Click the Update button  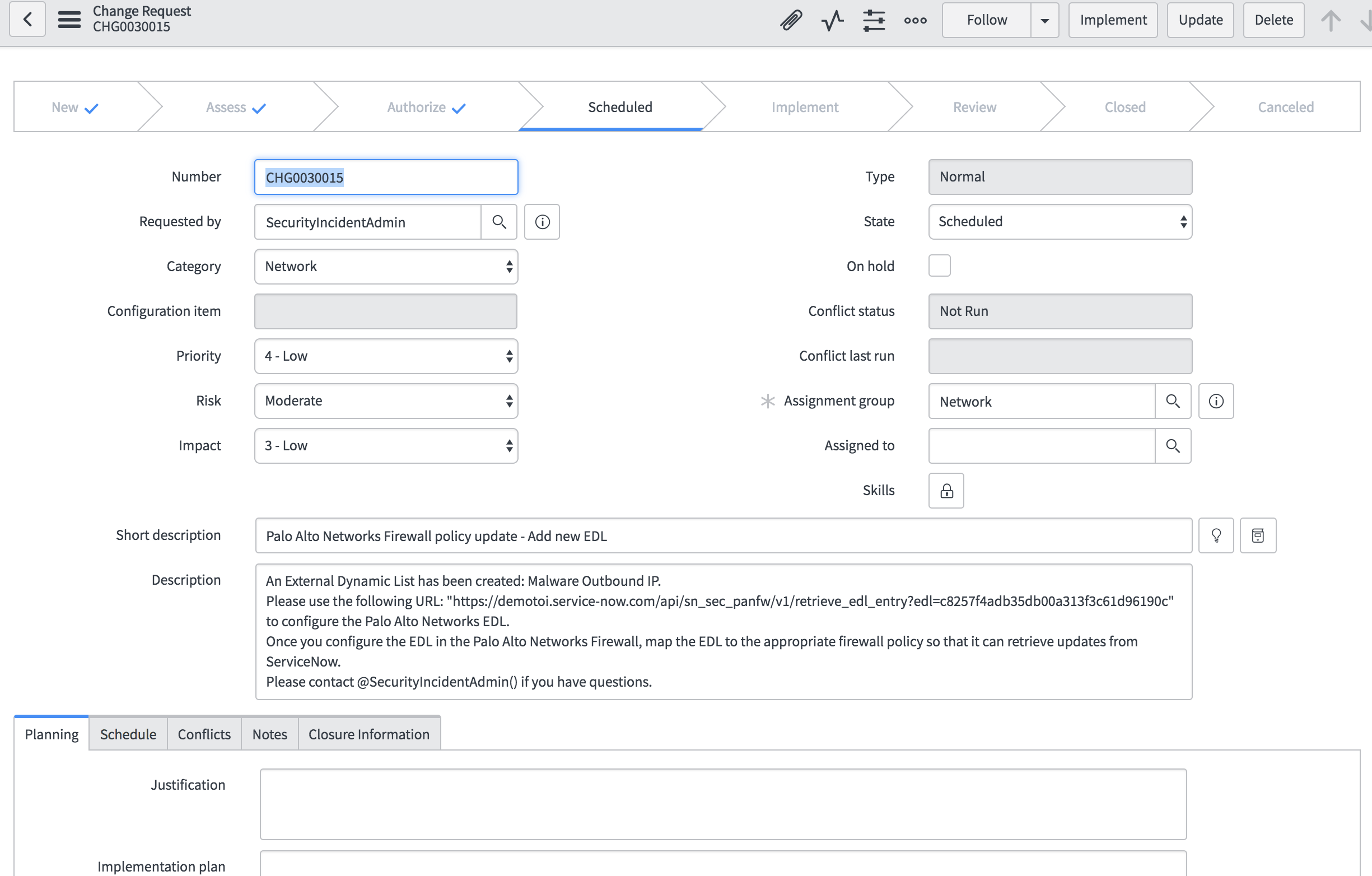click(x=1201, y=20)
